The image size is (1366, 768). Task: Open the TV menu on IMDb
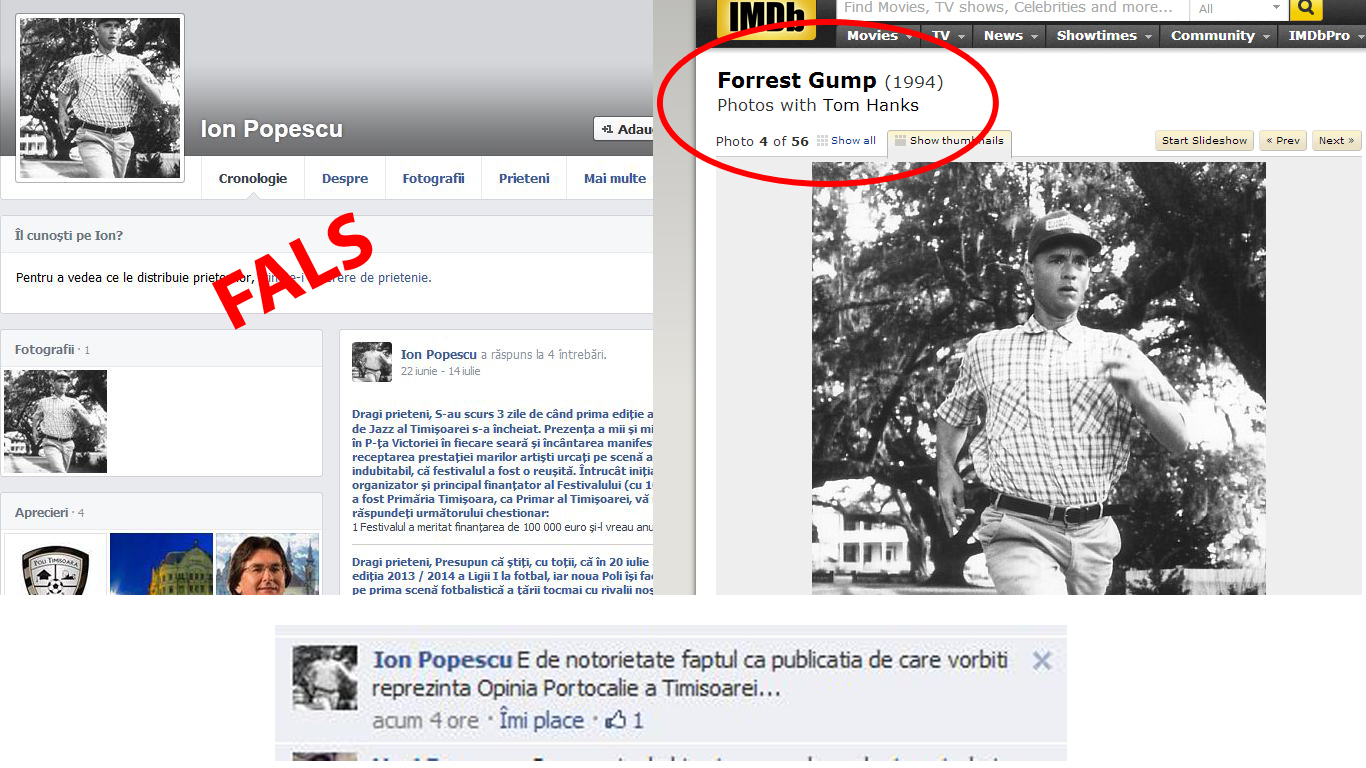tap(948, 35)
